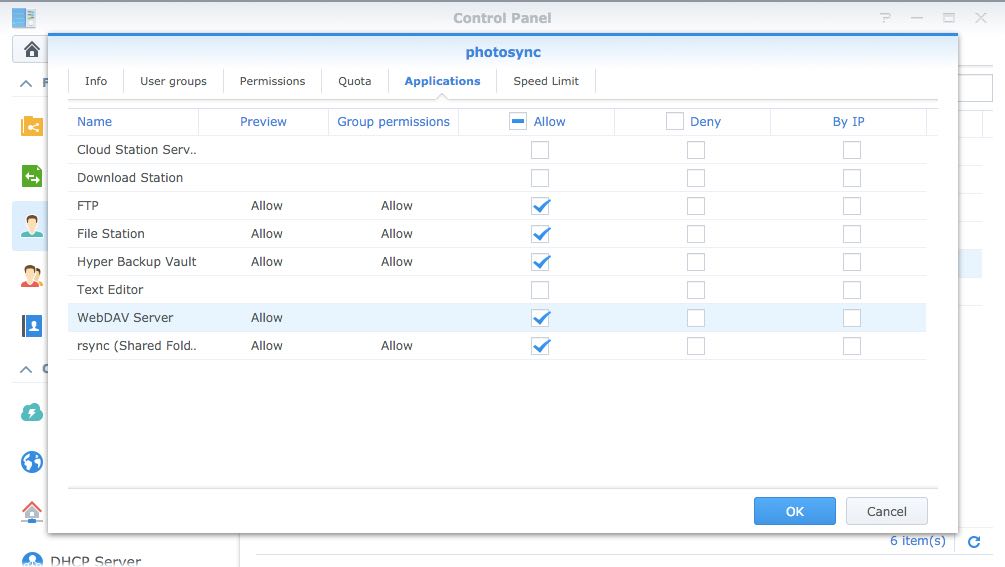Open the Group icon in sidebar
The height and width of the screenshot is (567, 1005).
point(31,276)
